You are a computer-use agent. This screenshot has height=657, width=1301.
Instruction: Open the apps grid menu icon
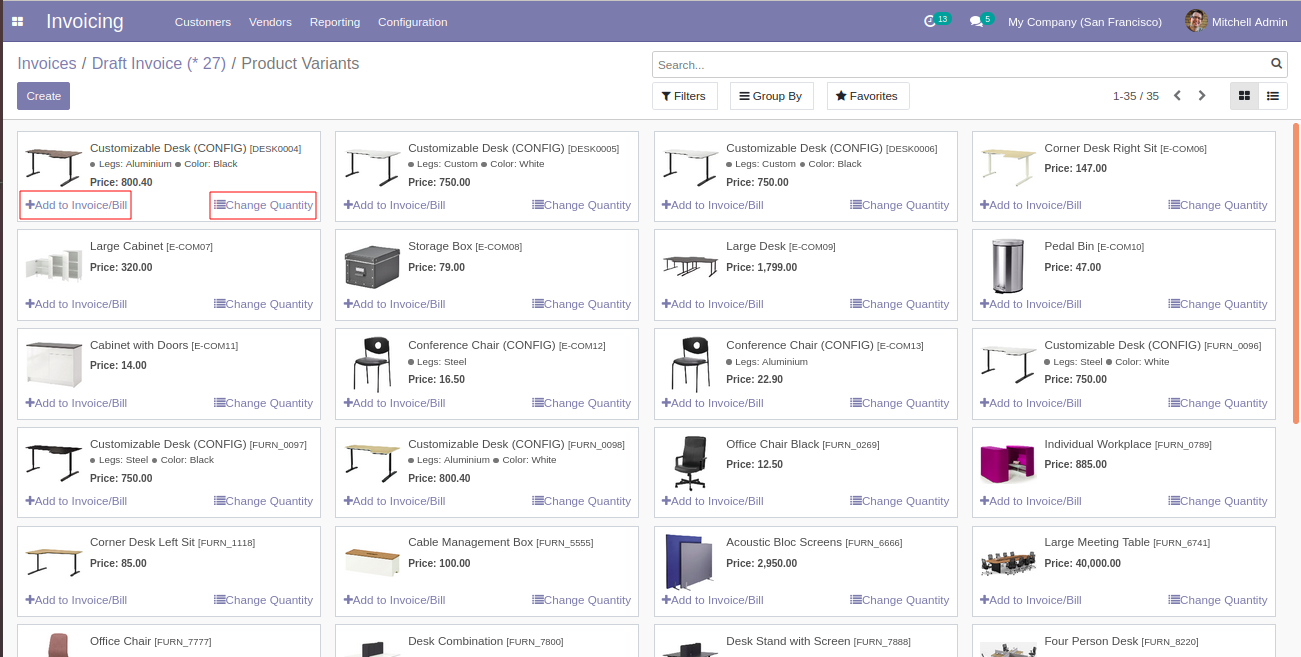(17, 21)
